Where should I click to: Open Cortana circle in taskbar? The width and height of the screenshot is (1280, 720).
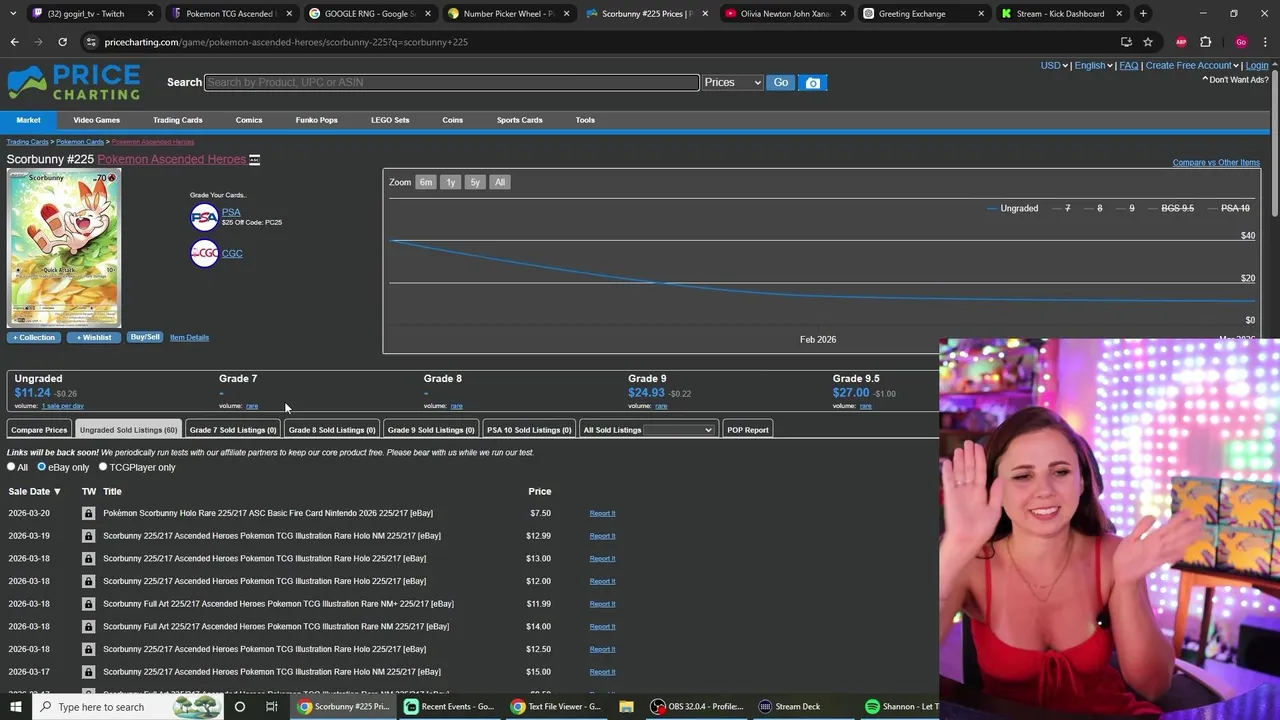click(239, 707)
